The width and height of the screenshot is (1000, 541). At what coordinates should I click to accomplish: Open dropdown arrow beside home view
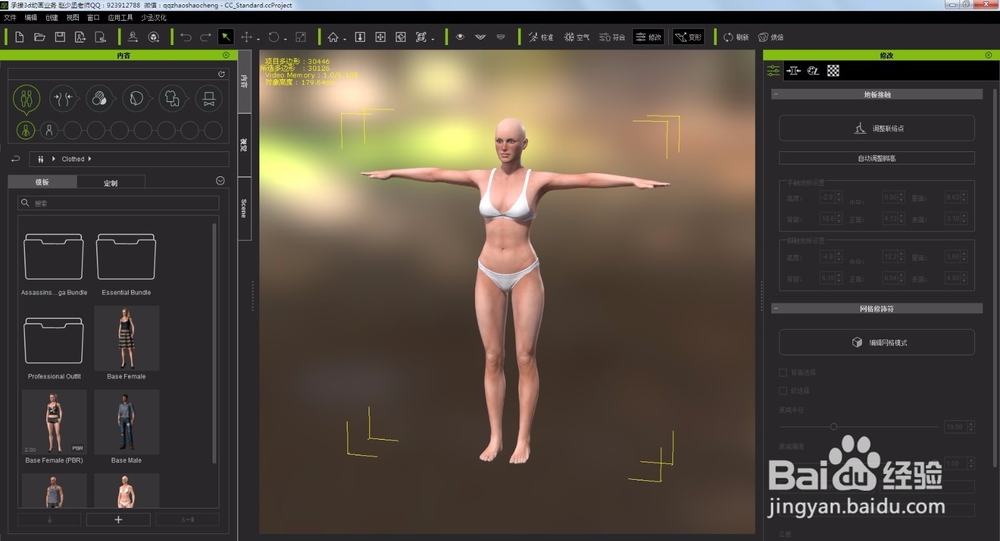point(344,39)
